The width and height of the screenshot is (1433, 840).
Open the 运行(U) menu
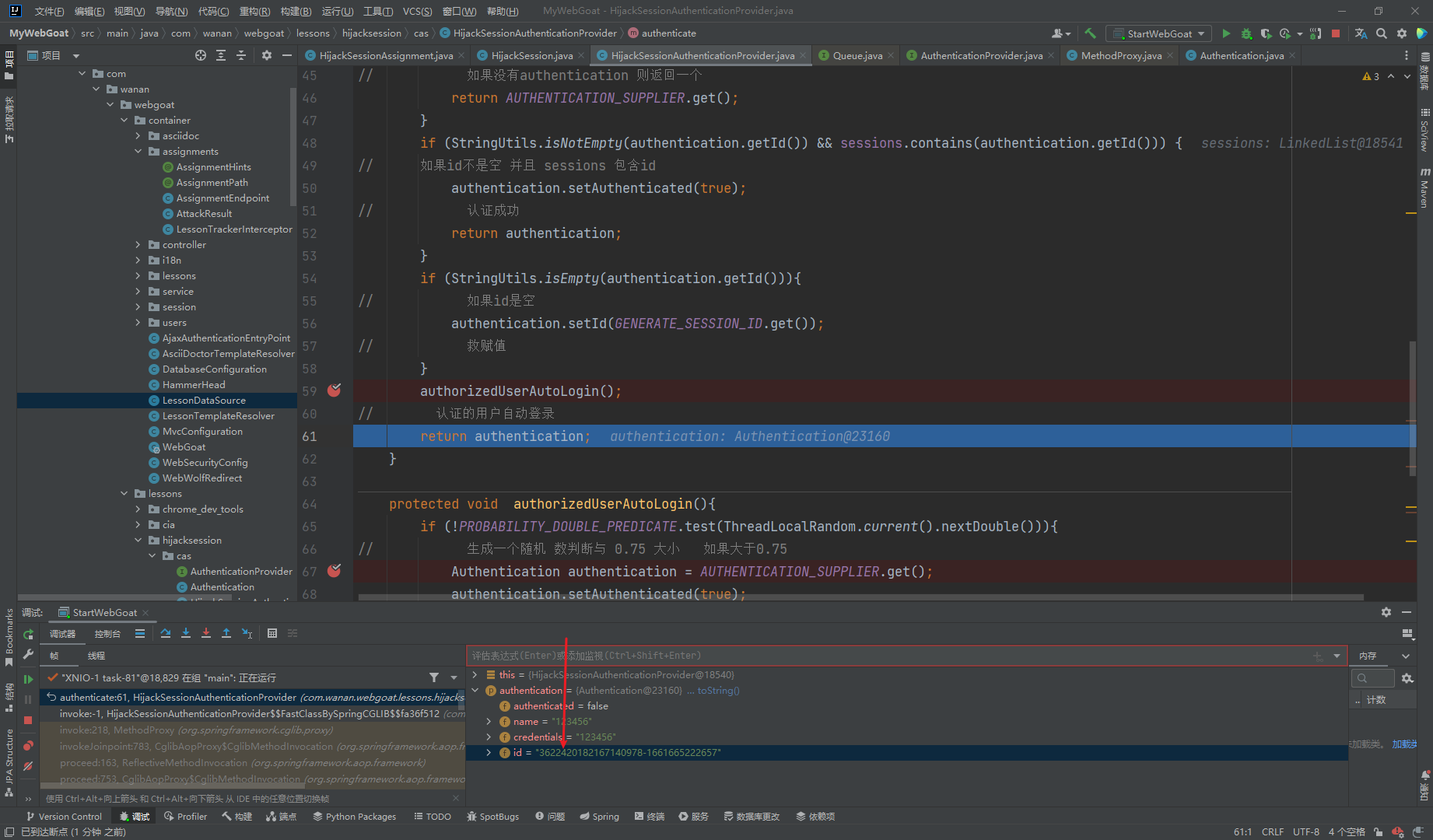(x=338, y=11)
